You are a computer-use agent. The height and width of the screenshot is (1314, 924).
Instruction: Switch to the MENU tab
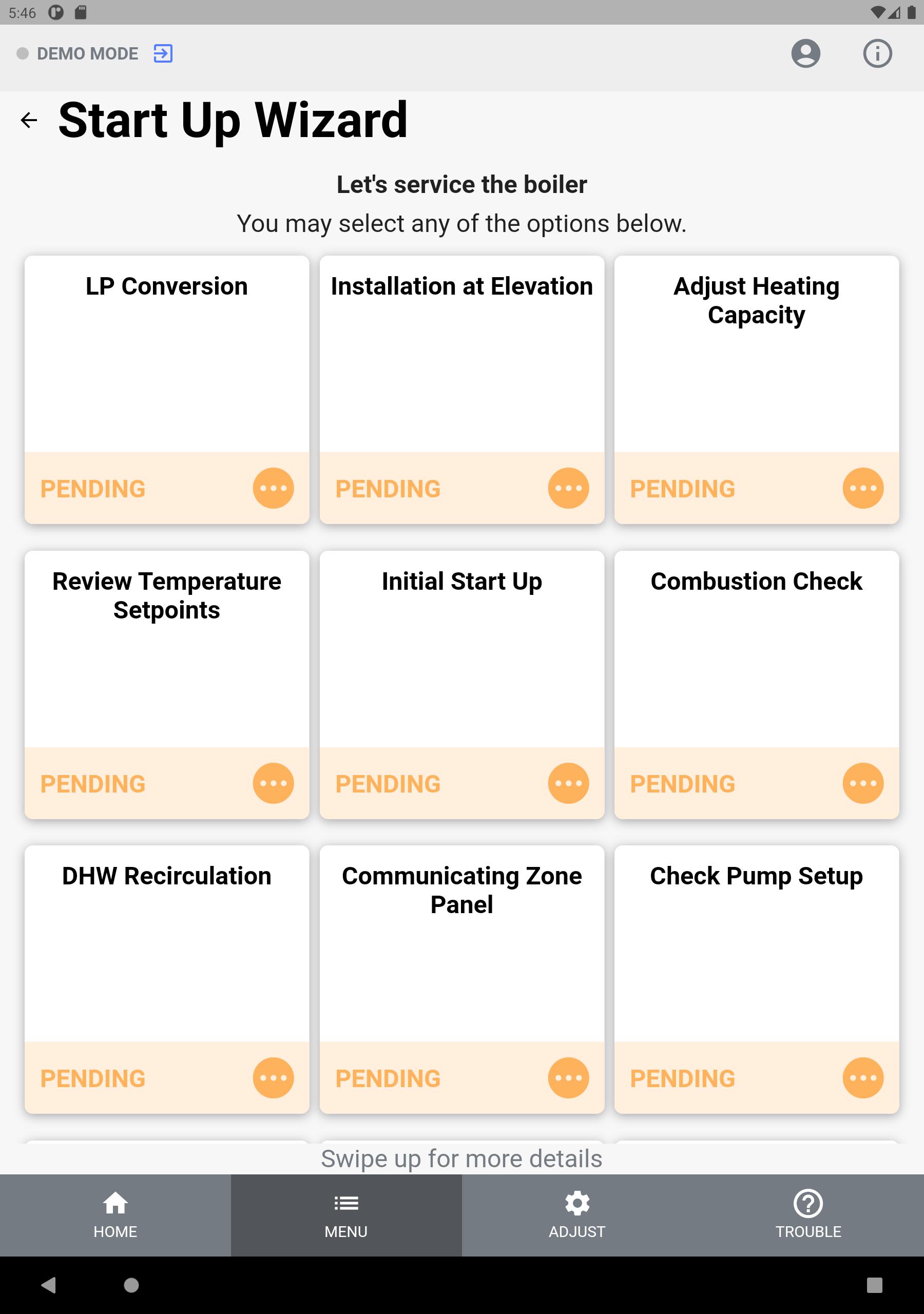[346, 1215]
